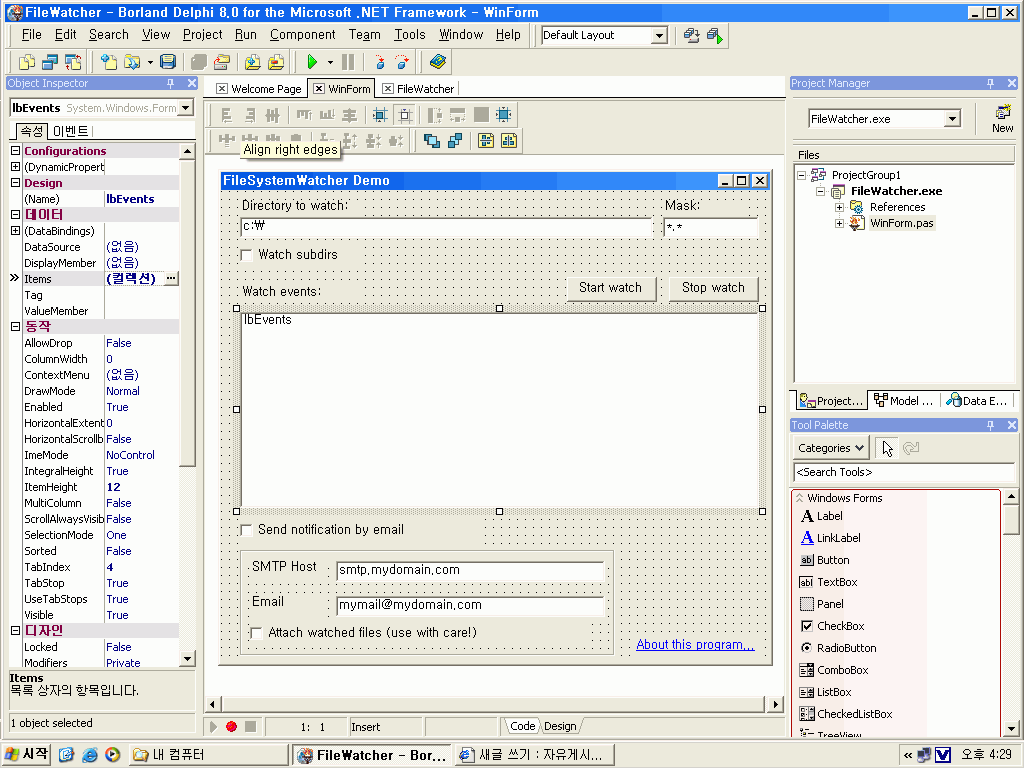Viewport: 1024px width, 768px height.
Task: Click the red record macro button
Action: point(231,726)
